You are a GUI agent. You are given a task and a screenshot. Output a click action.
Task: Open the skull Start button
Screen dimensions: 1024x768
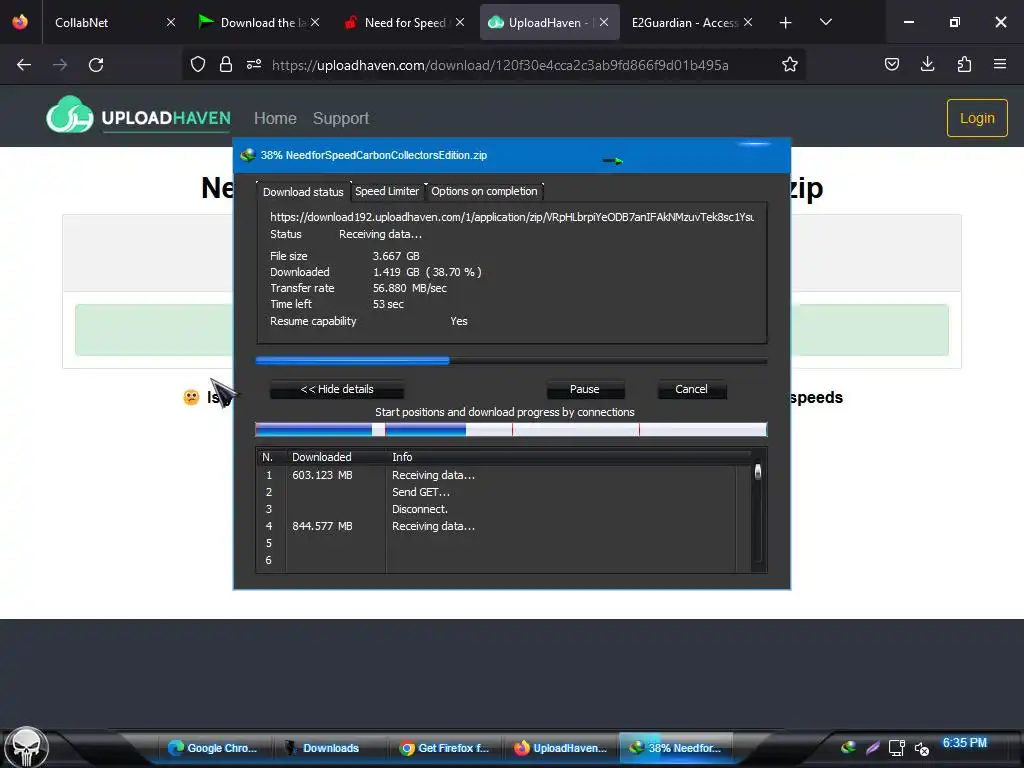pos(26,747)
